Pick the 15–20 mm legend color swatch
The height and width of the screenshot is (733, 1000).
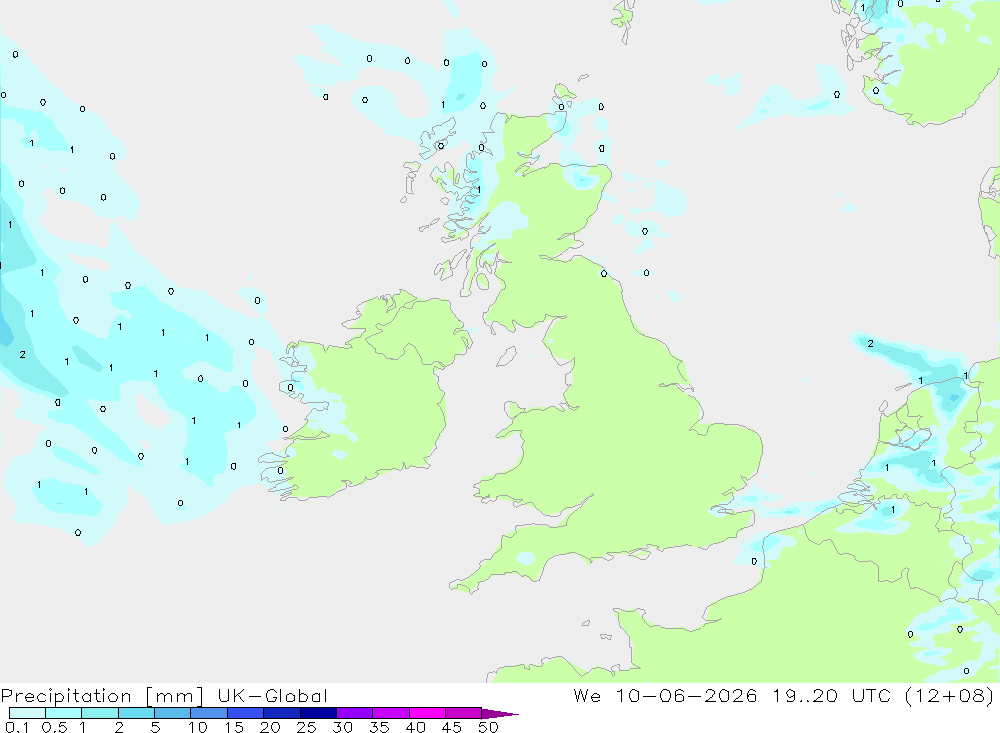pos(246,713)
